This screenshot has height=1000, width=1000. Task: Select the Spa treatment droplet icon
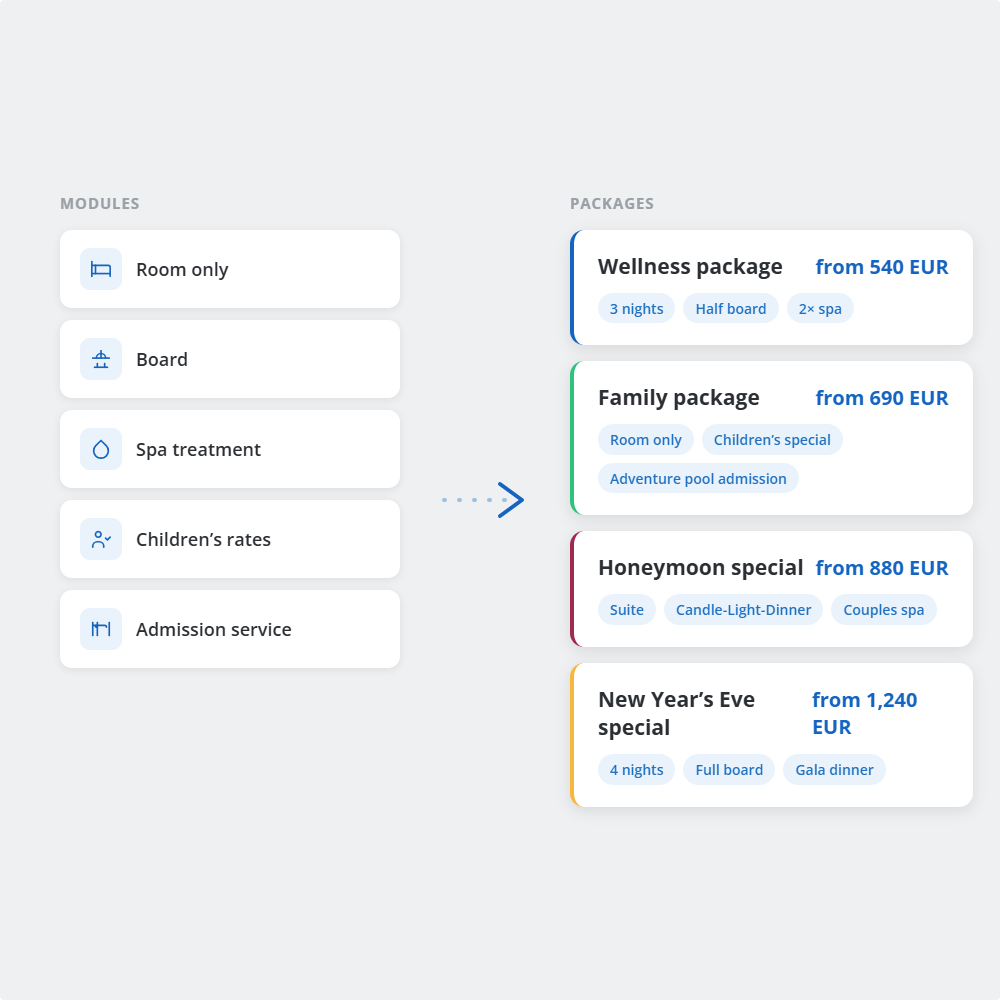coord(101,449)
